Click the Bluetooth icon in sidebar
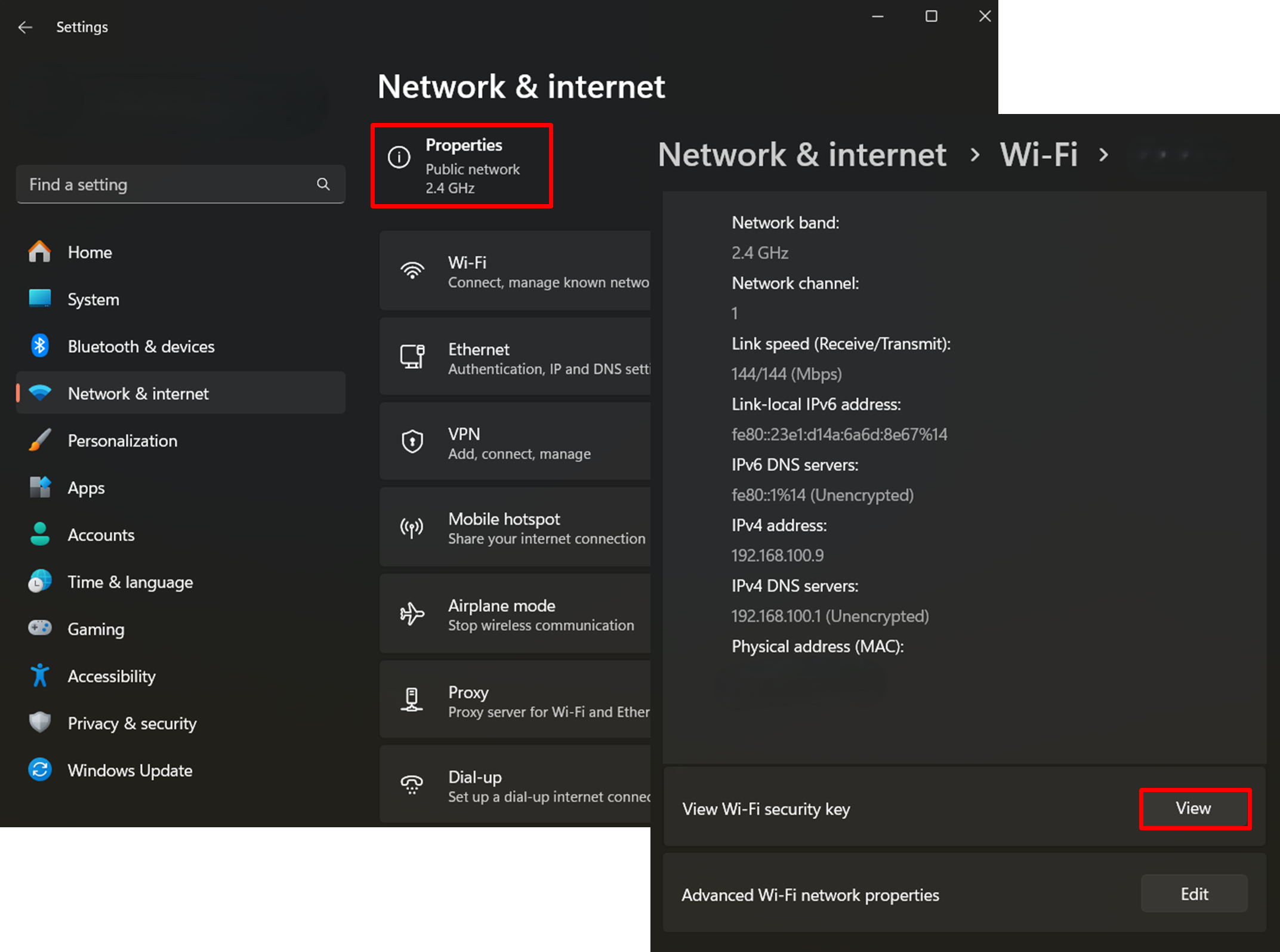The image size is (1280, 952). [x=40, y=346]
